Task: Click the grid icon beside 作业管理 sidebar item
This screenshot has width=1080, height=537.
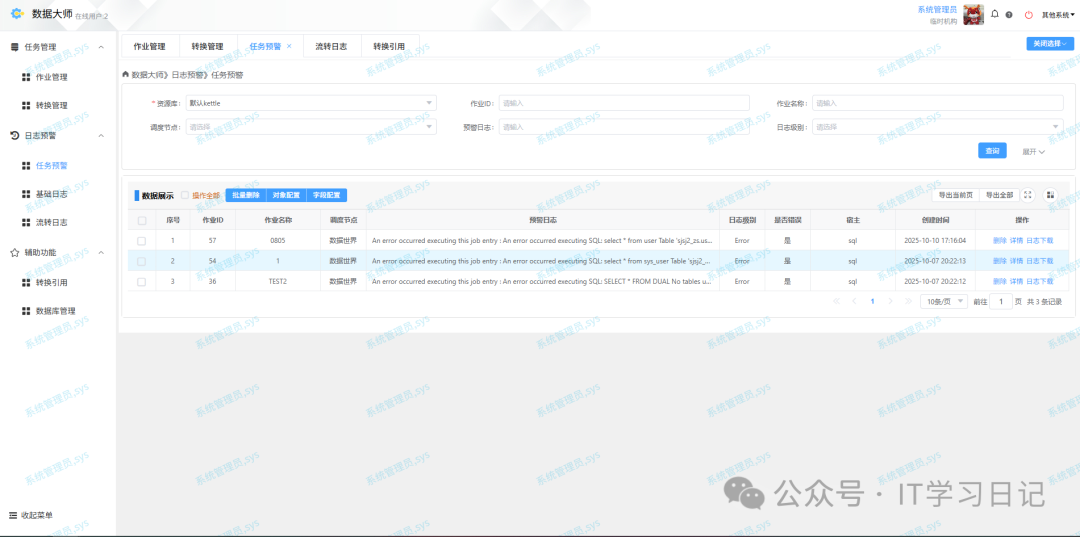Action: tap(26, 77)
